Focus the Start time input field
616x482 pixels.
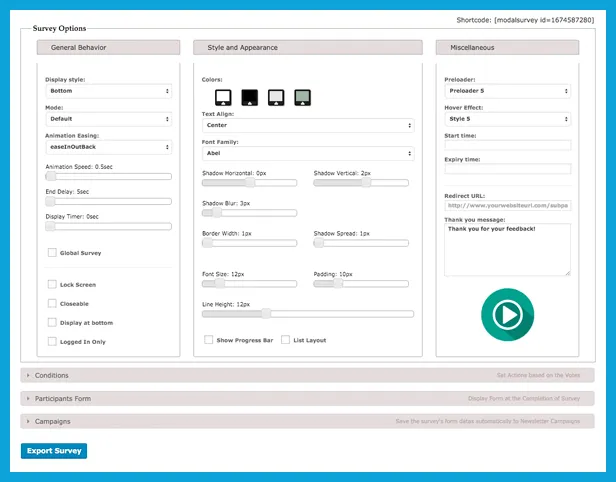pos(508,145)
